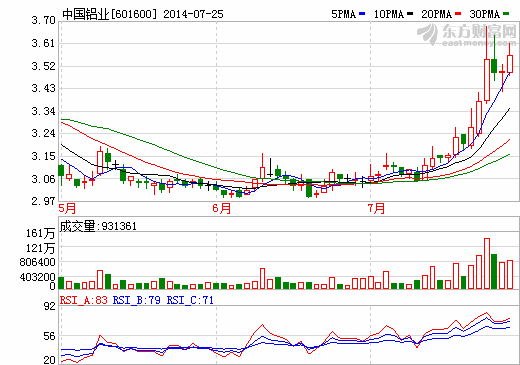Click the 7月 x-axis month label
The image size is (520, 365).
[376, 209]
